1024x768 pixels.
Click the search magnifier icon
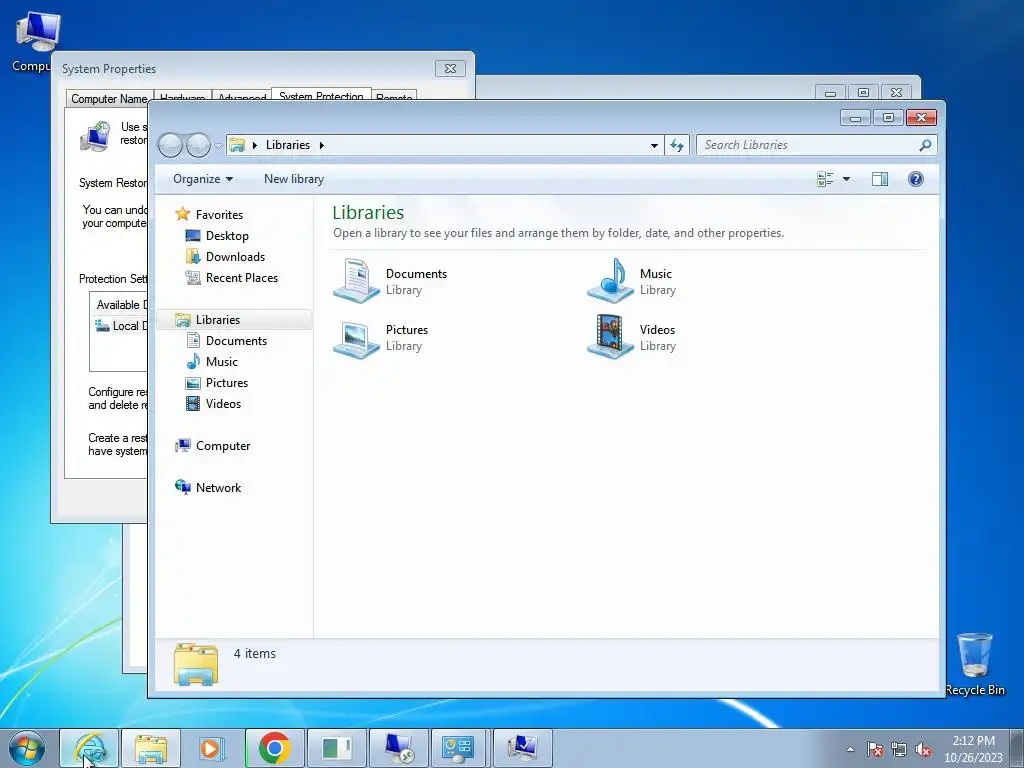tap(925, 145)
